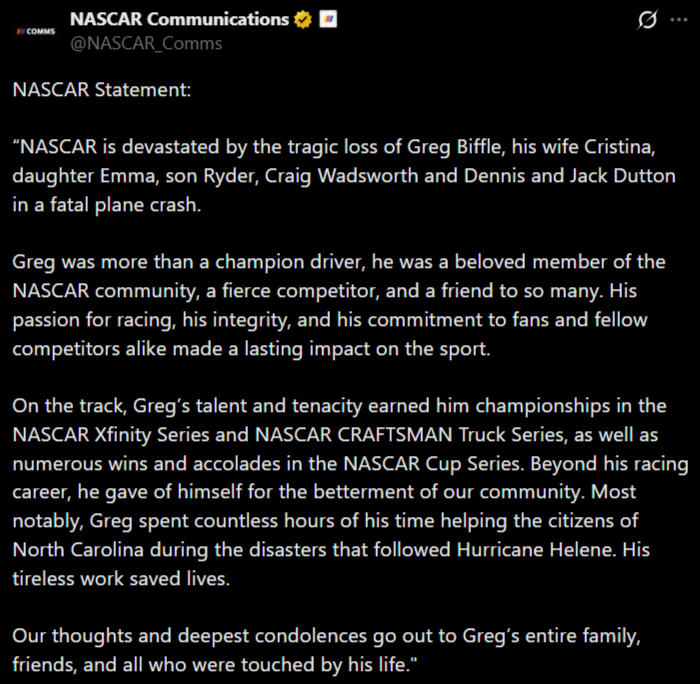Screen dimensions: 700x684
Task: Click the NASCAR Communications display name
Action: (178, 20)
